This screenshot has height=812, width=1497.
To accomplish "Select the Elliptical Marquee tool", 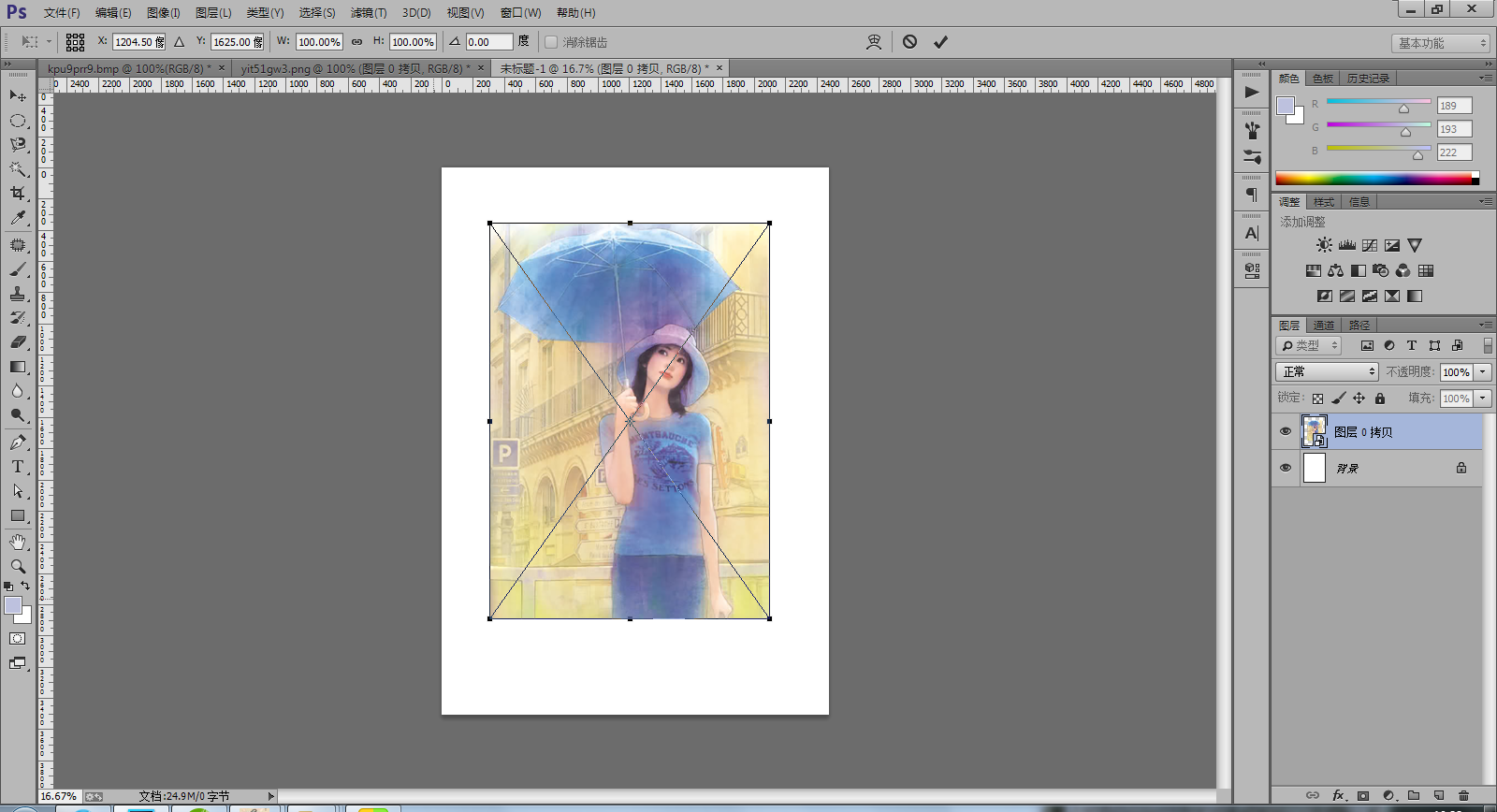I will (x=18, y=121).
